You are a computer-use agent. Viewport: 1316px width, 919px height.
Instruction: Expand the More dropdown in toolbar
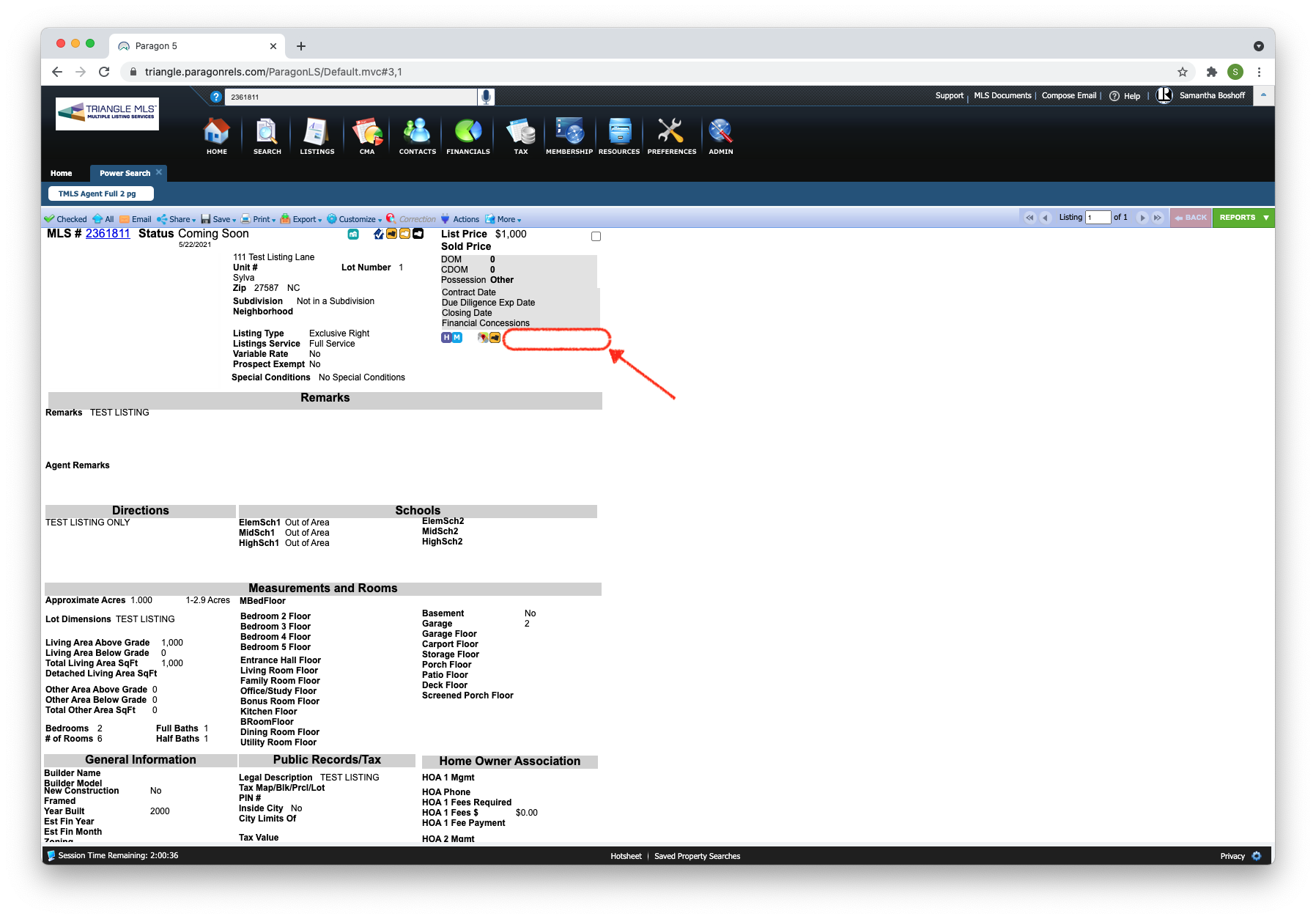point(503,219)
